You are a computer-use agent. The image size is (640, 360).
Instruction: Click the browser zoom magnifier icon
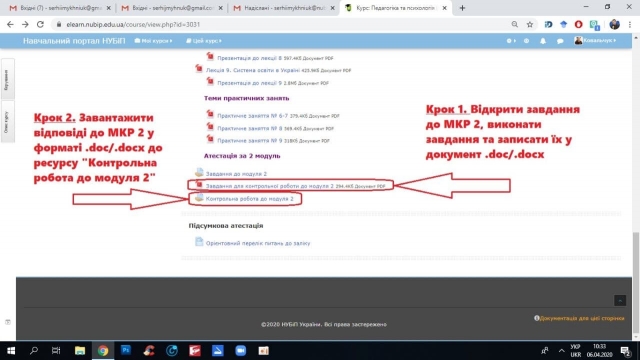coord(515,24)
